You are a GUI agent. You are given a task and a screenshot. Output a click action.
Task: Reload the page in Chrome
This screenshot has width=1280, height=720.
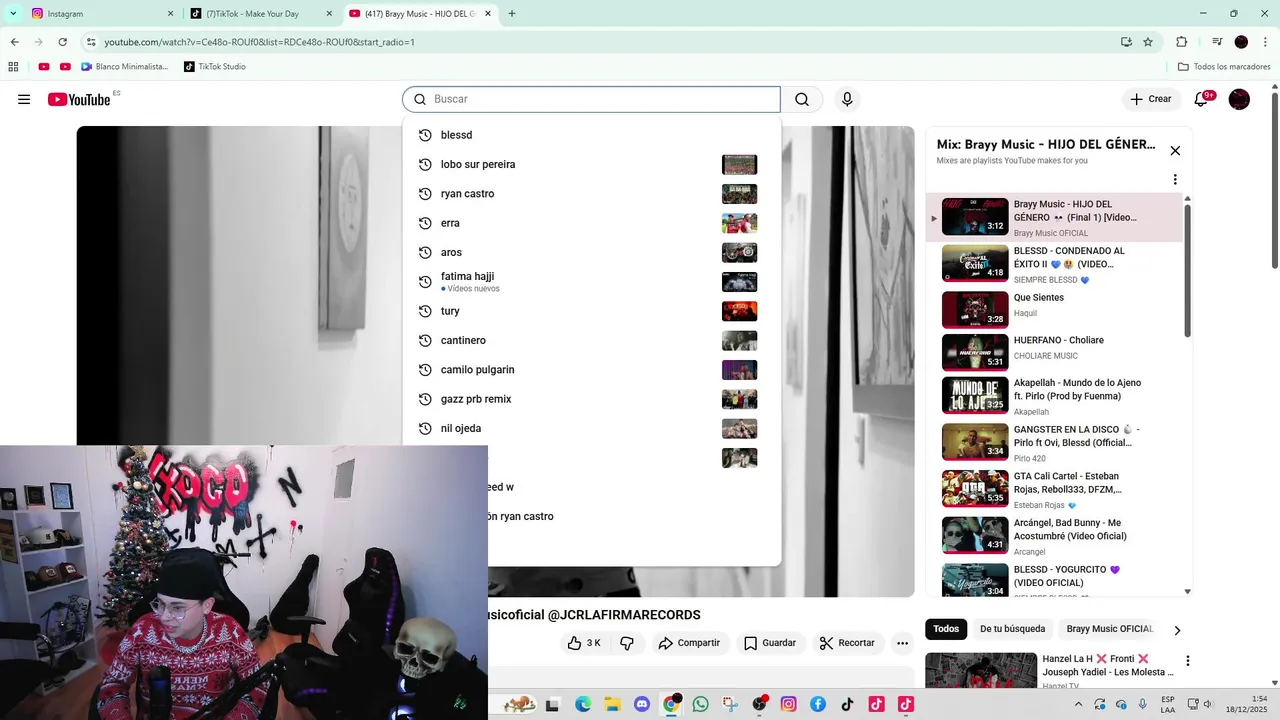coord(62,42)
